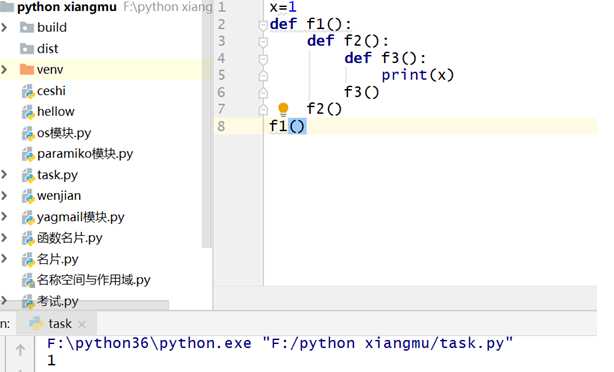Click the os模块.py file icon
614x372 pixels.
tap(28, 133)
